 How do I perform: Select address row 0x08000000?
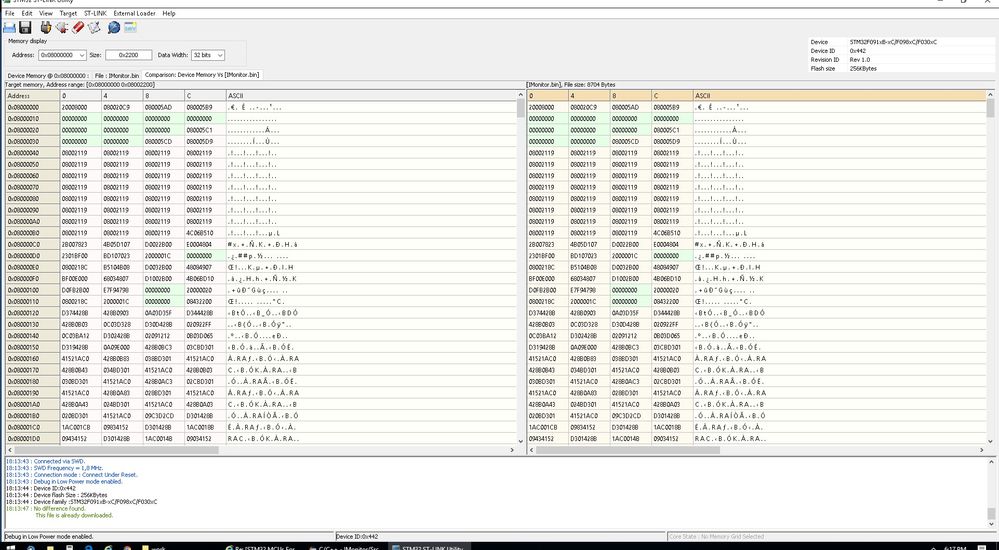pyautogui.click(x=32, y=107)
